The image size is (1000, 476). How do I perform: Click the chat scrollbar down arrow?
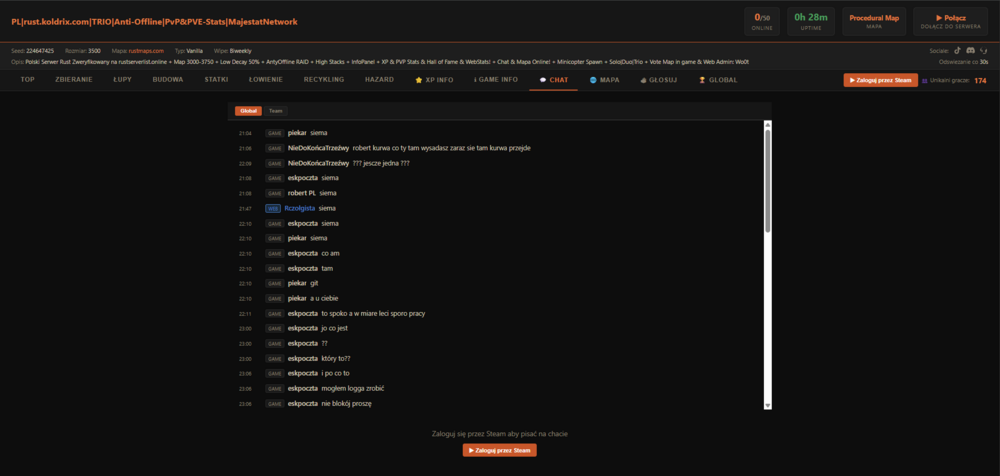pos(768,405)
